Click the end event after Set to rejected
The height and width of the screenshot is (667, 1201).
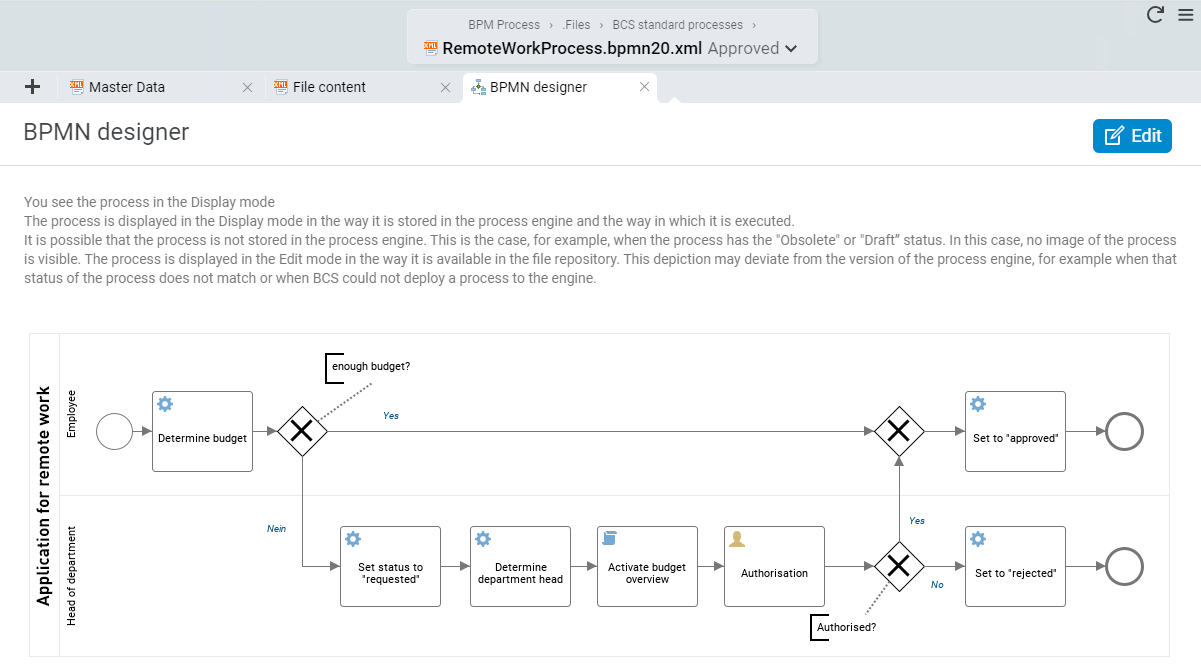point(1125,567)
